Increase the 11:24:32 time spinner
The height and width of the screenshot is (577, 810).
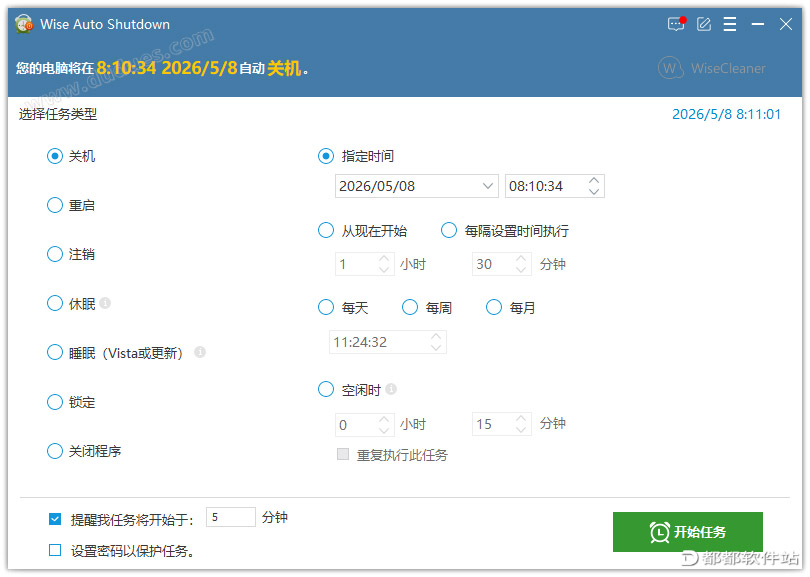coord(436,336)
